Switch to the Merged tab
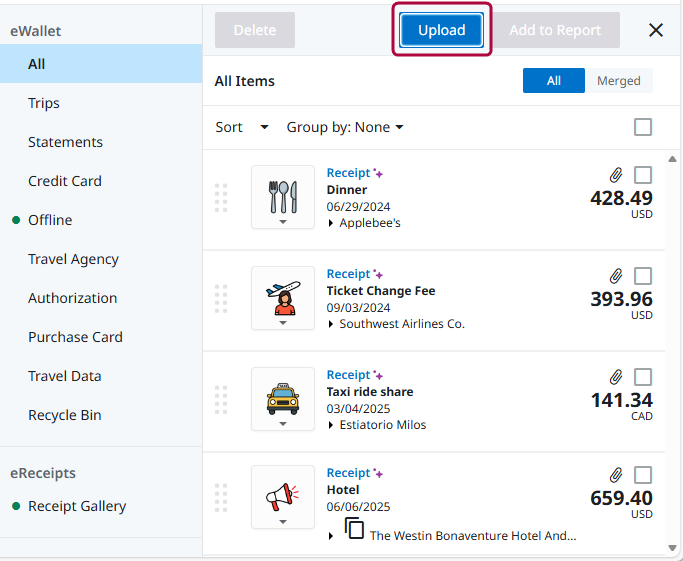 (x=618, y=81)
